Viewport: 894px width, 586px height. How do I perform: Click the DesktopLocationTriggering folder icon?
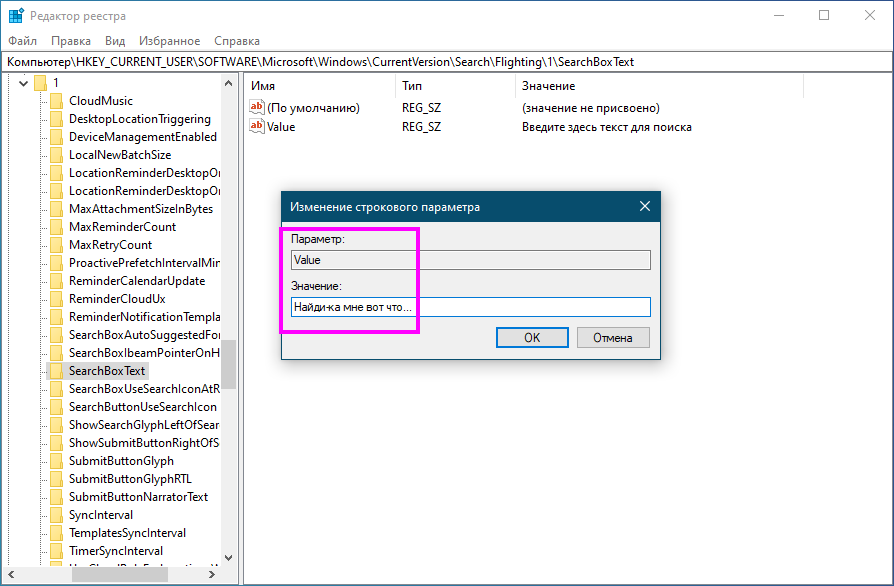pyautogui.click(x=56, y=119)
